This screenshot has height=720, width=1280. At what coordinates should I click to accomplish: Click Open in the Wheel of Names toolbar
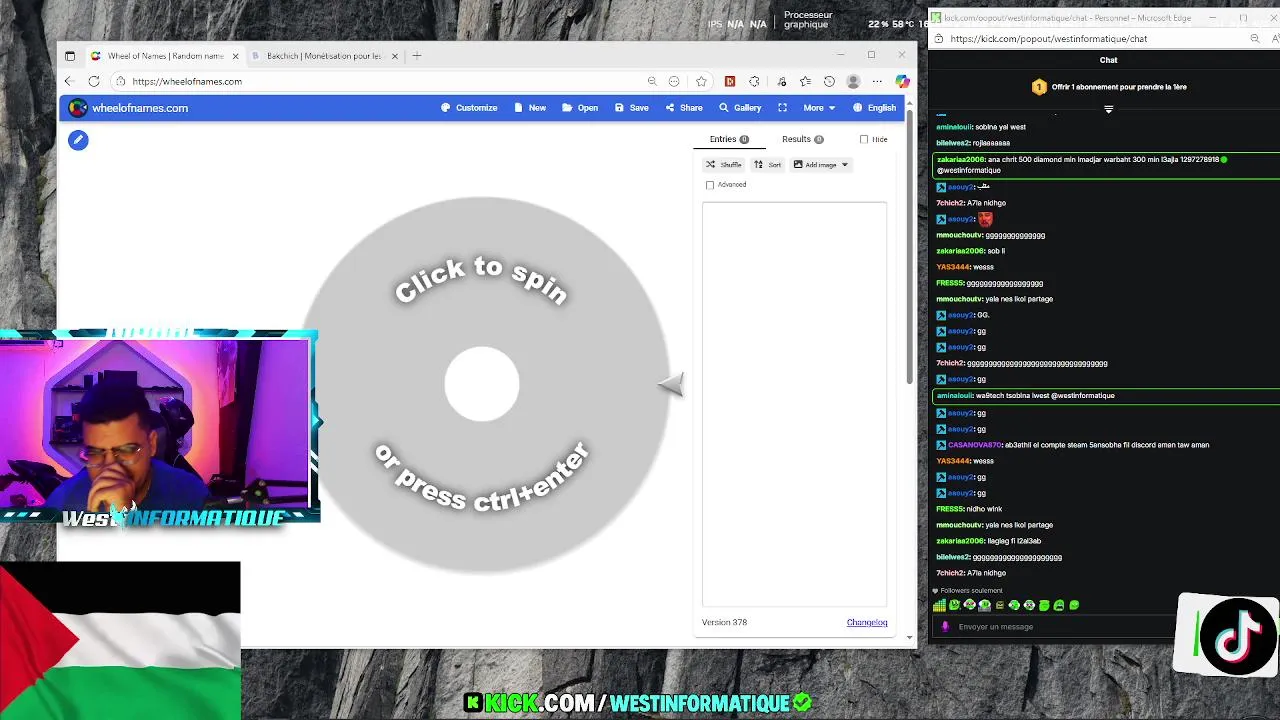coord(580,108)
